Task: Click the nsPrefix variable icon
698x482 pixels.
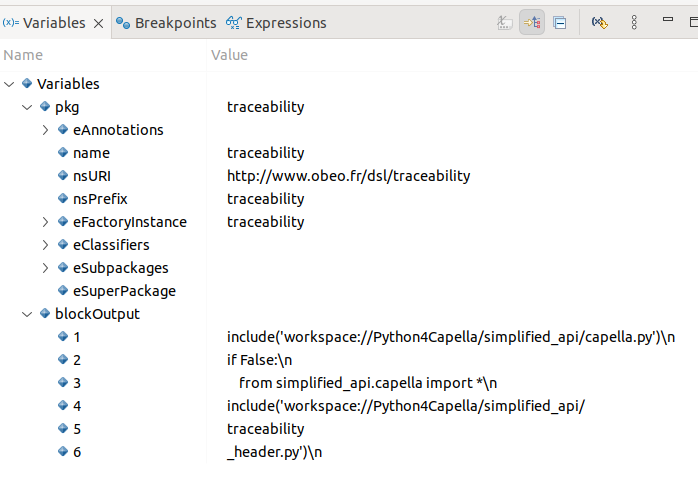Action: [x=62, y=199]
